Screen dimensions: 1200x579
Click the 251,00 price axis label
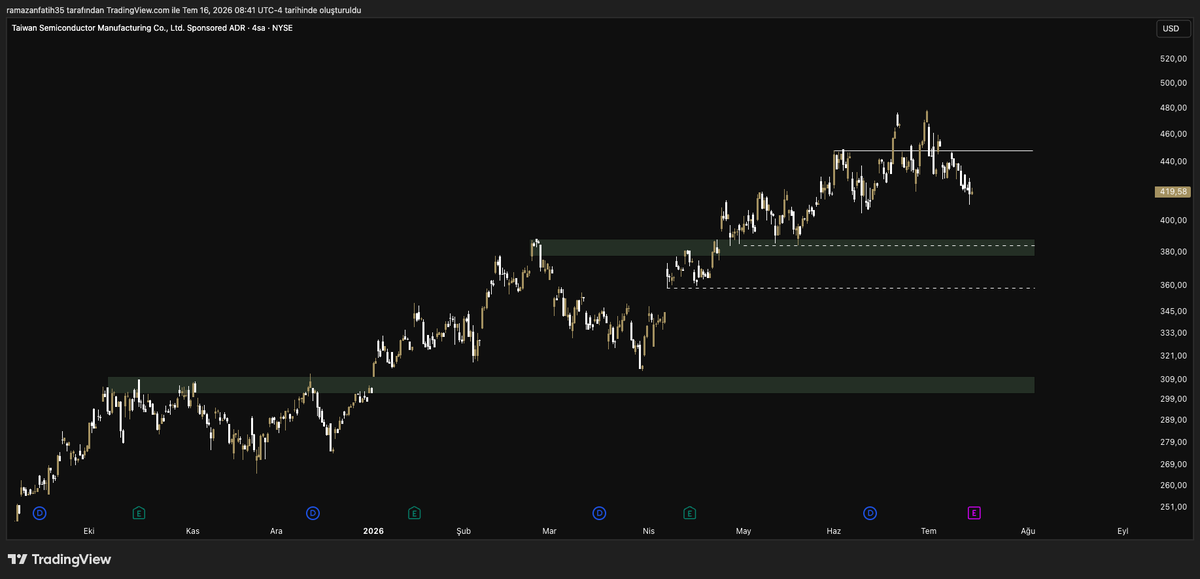(1172, 507)
